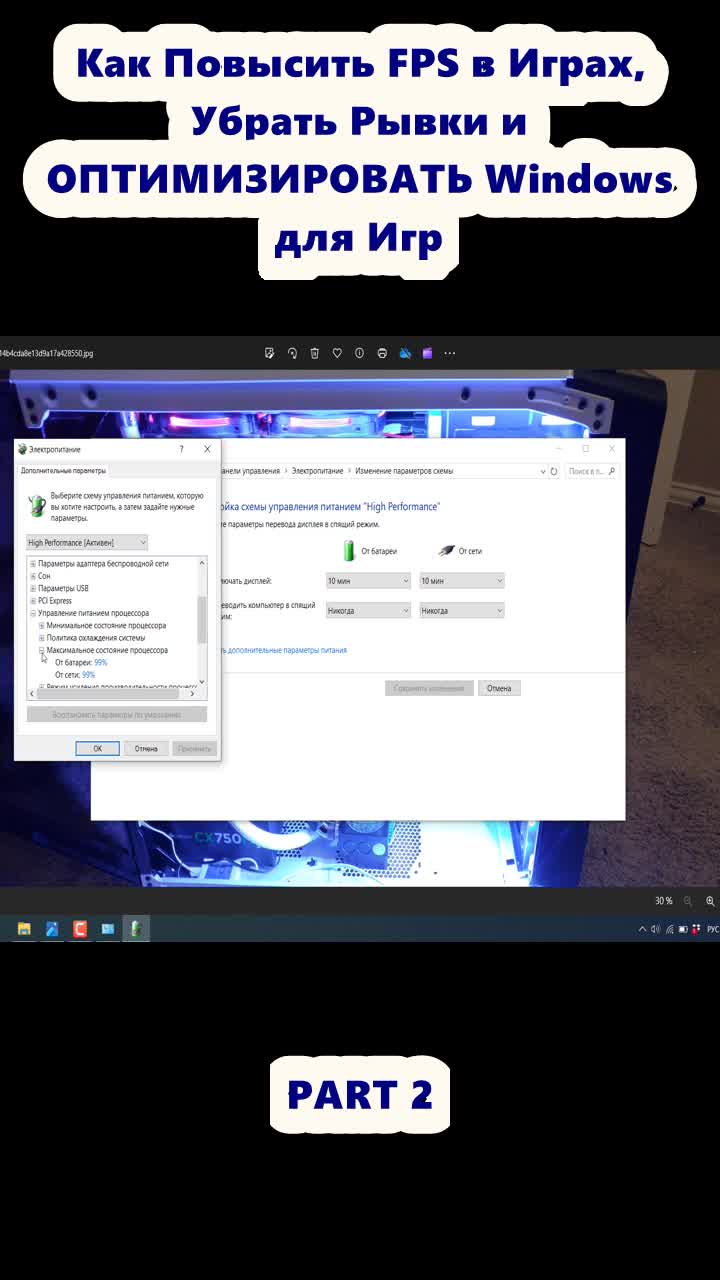This screenshot has height=1280, width=720.
Task: Print the image using the printer icon
Action: 382,353
